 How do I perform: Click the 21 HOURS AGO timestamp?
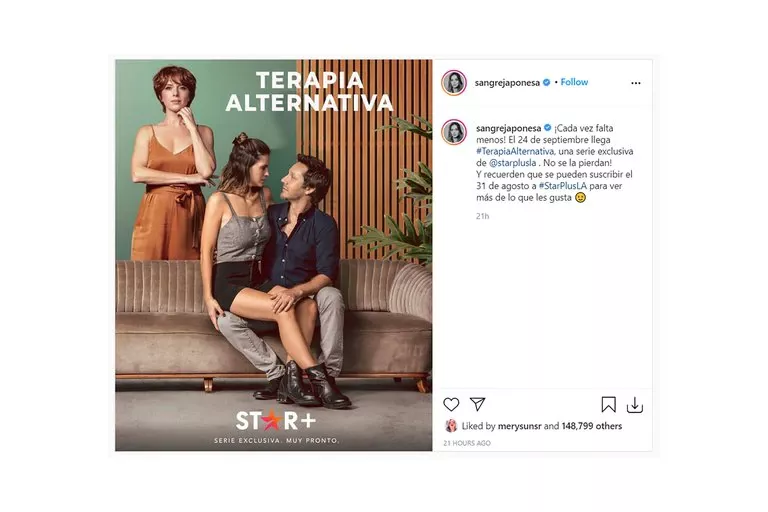pos(467,443)
